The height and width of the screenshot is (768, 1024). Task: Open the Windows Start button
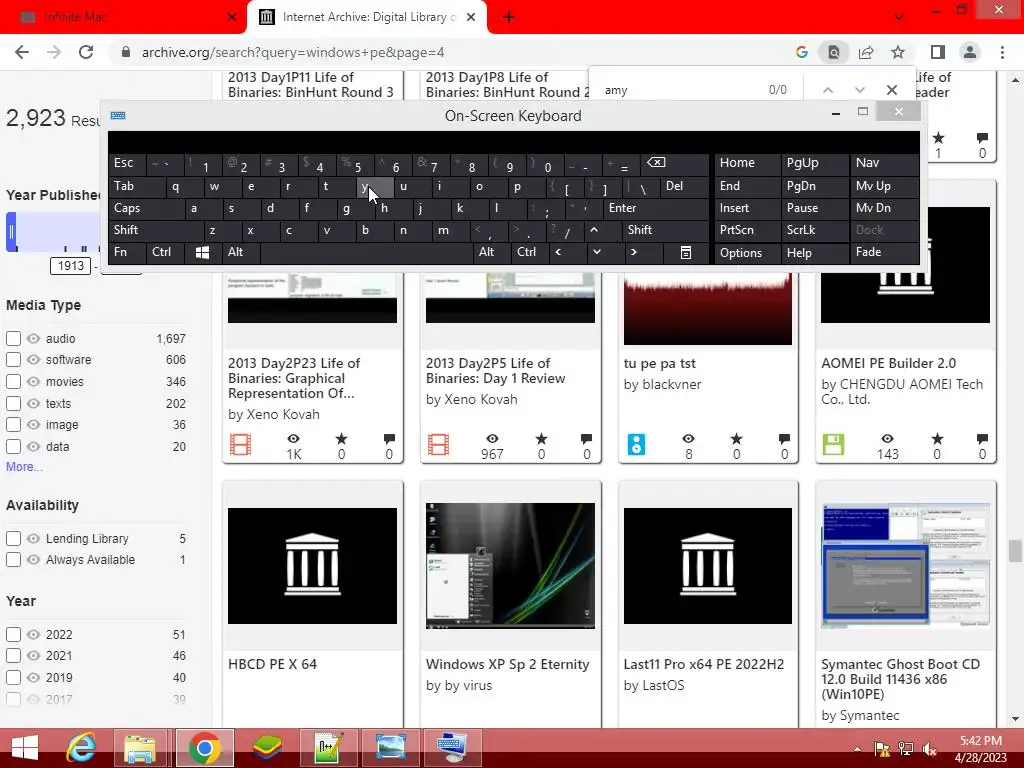(x=25, y=748)
